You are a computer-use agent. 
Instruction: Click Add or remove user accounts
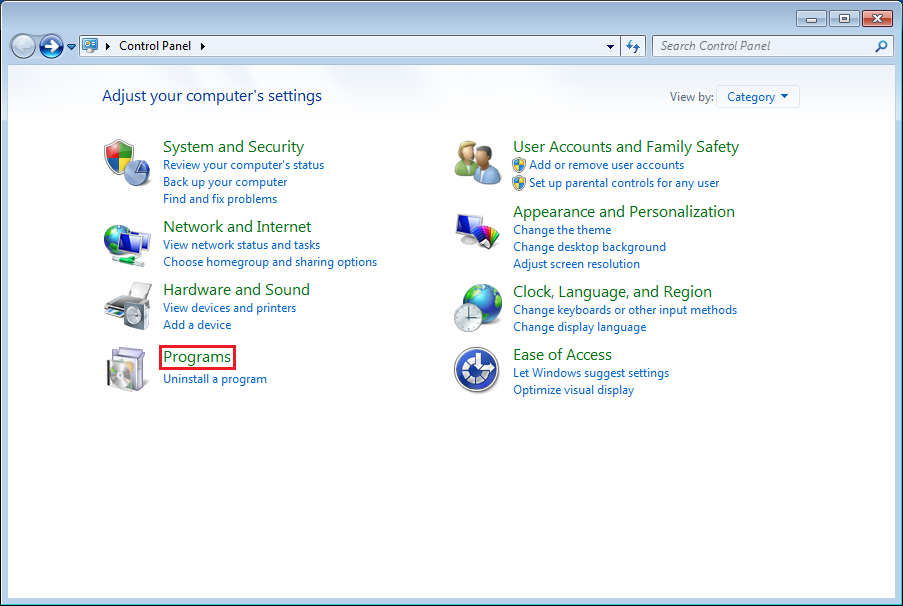click(x=606, y=165)
